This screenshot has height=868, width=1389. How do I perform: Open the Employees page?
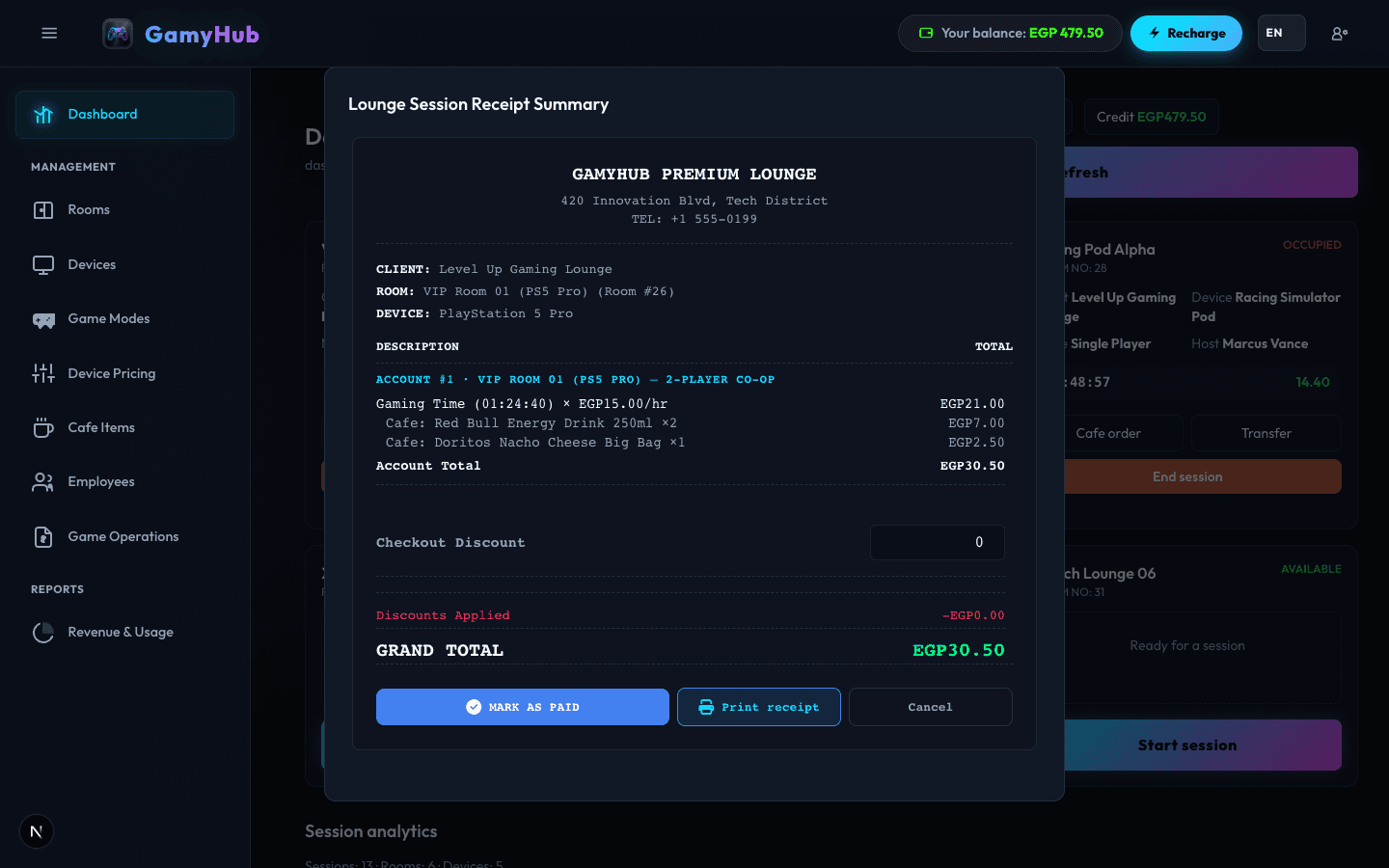pos(124,482)
